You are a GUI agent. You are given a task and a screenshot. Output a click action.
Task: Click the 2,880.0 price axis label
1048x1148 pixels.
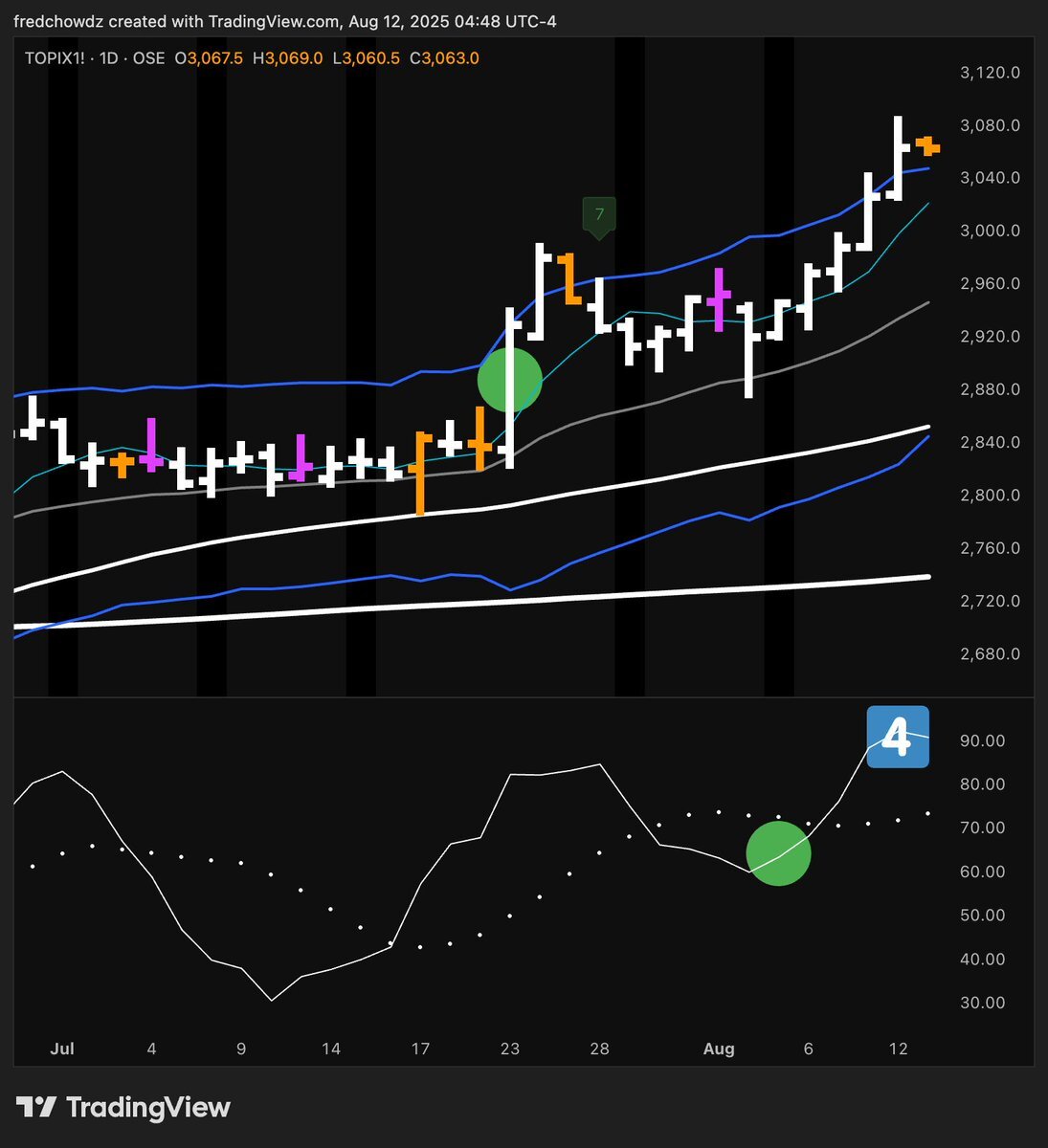[990, 389]
